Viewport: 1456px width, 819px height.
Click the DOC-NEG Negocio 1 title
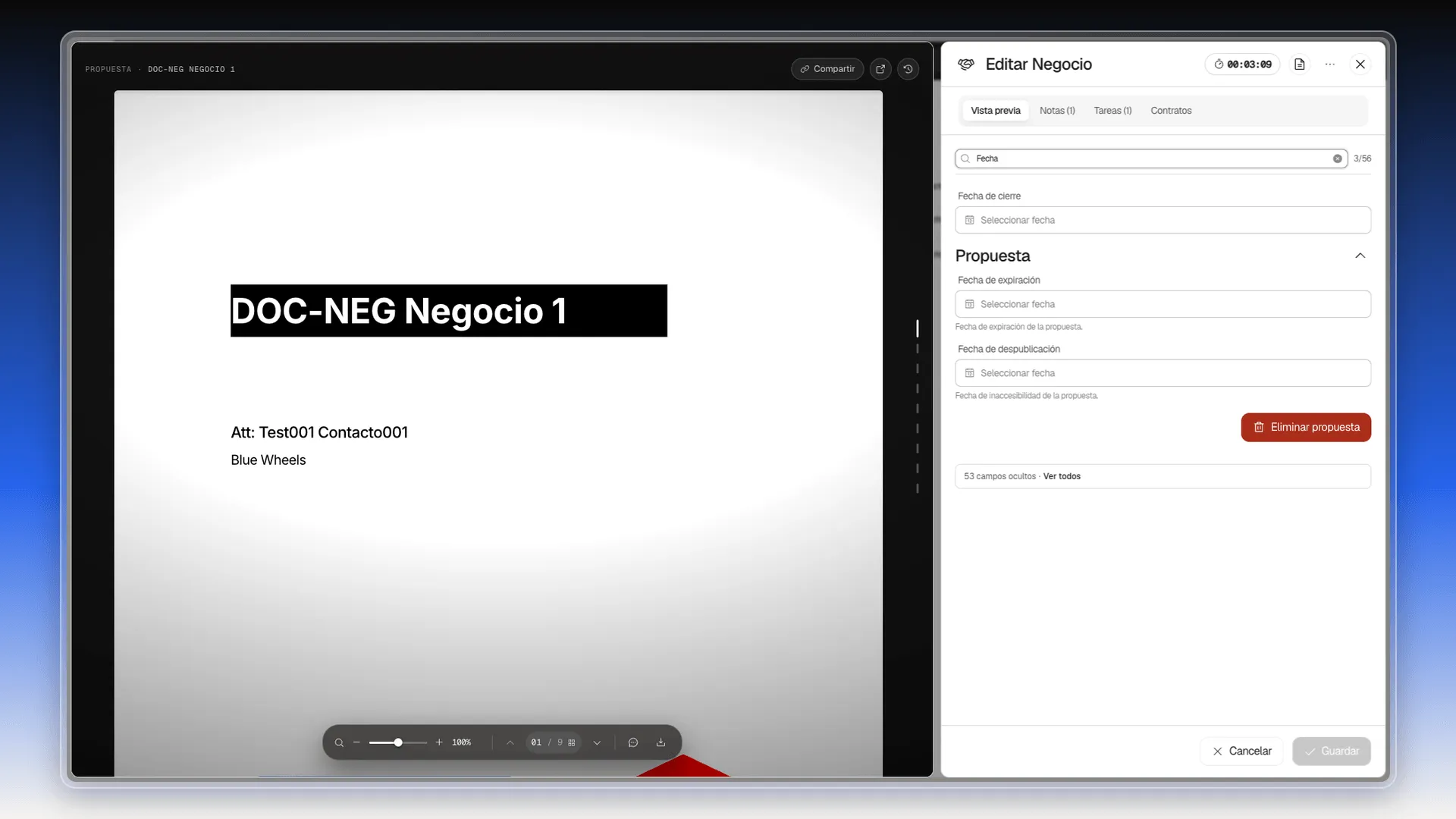(x=399, y=311)
